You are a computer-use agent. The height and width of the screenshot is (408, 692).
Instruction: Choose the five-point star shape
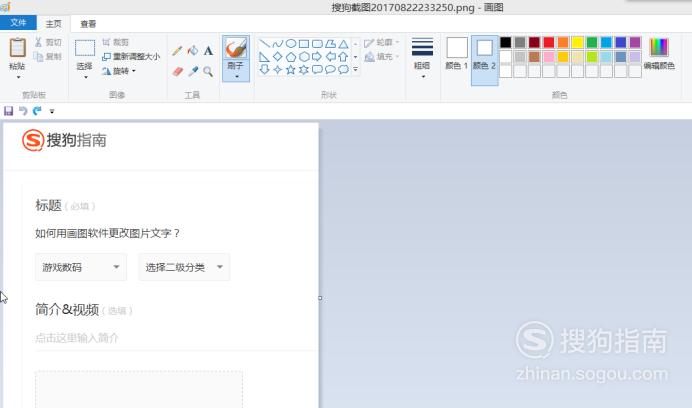click(291, 69)
